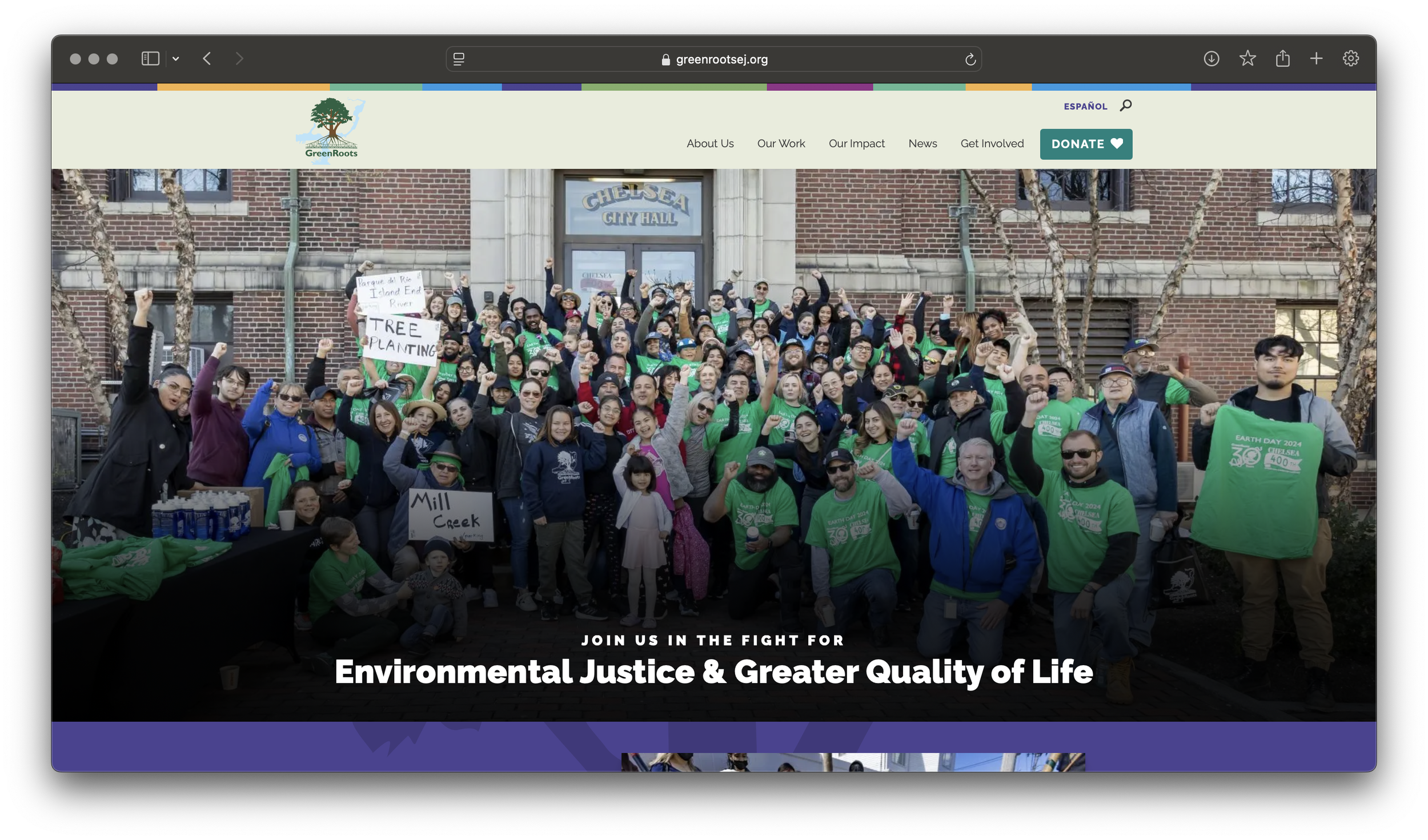
Task: Open the Our Impact menu
Action: [856, 144]
